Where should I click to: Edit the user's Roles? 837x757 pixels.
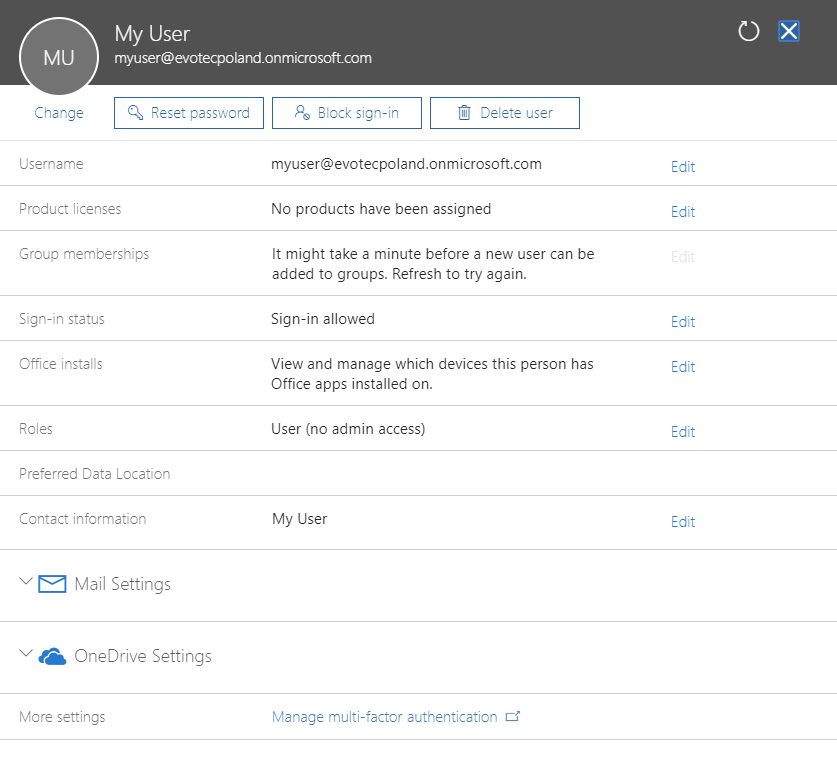tap(682, 432)
